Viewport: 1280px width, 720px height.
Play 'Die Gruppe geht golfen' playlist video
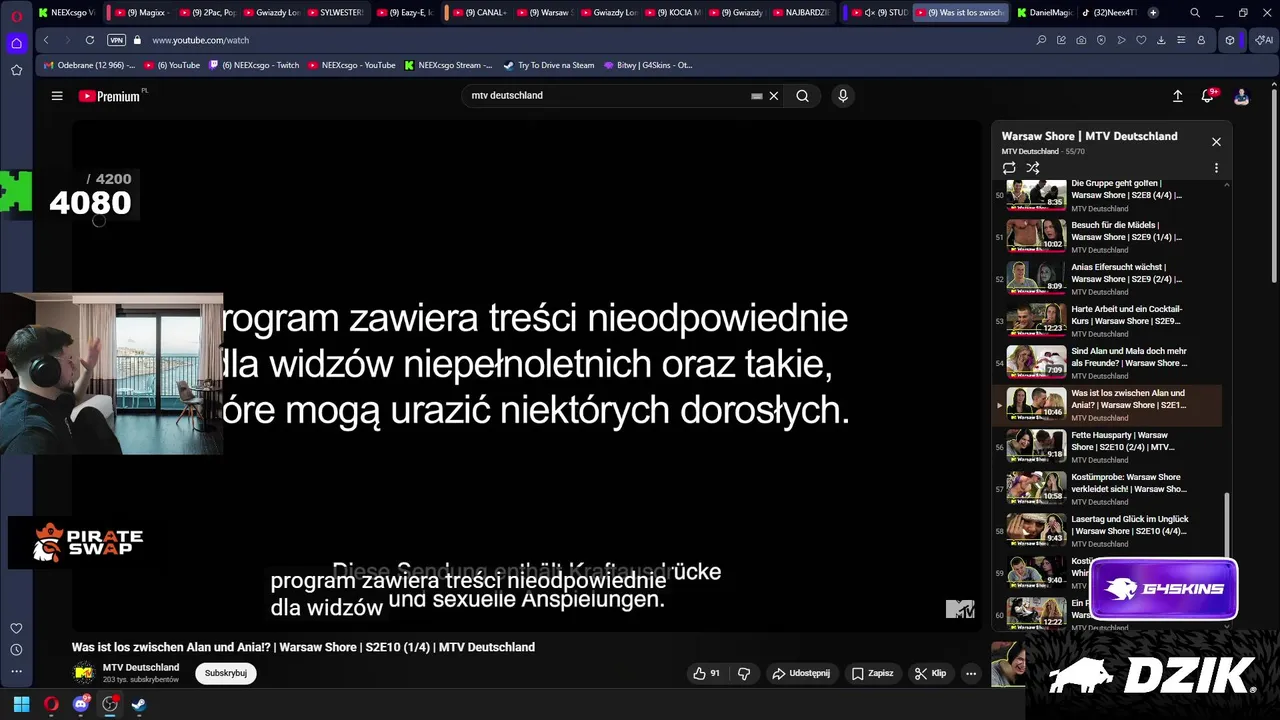pyautogui.click(x=1108, y=195)
